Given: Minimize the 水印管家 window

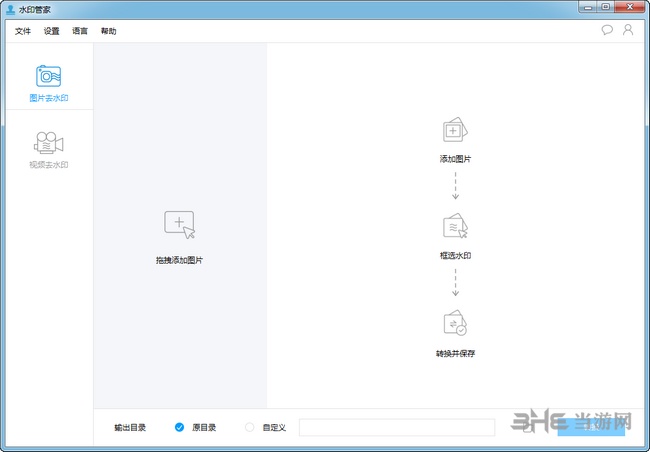Looking at the screenshot, I should point(588,7).
